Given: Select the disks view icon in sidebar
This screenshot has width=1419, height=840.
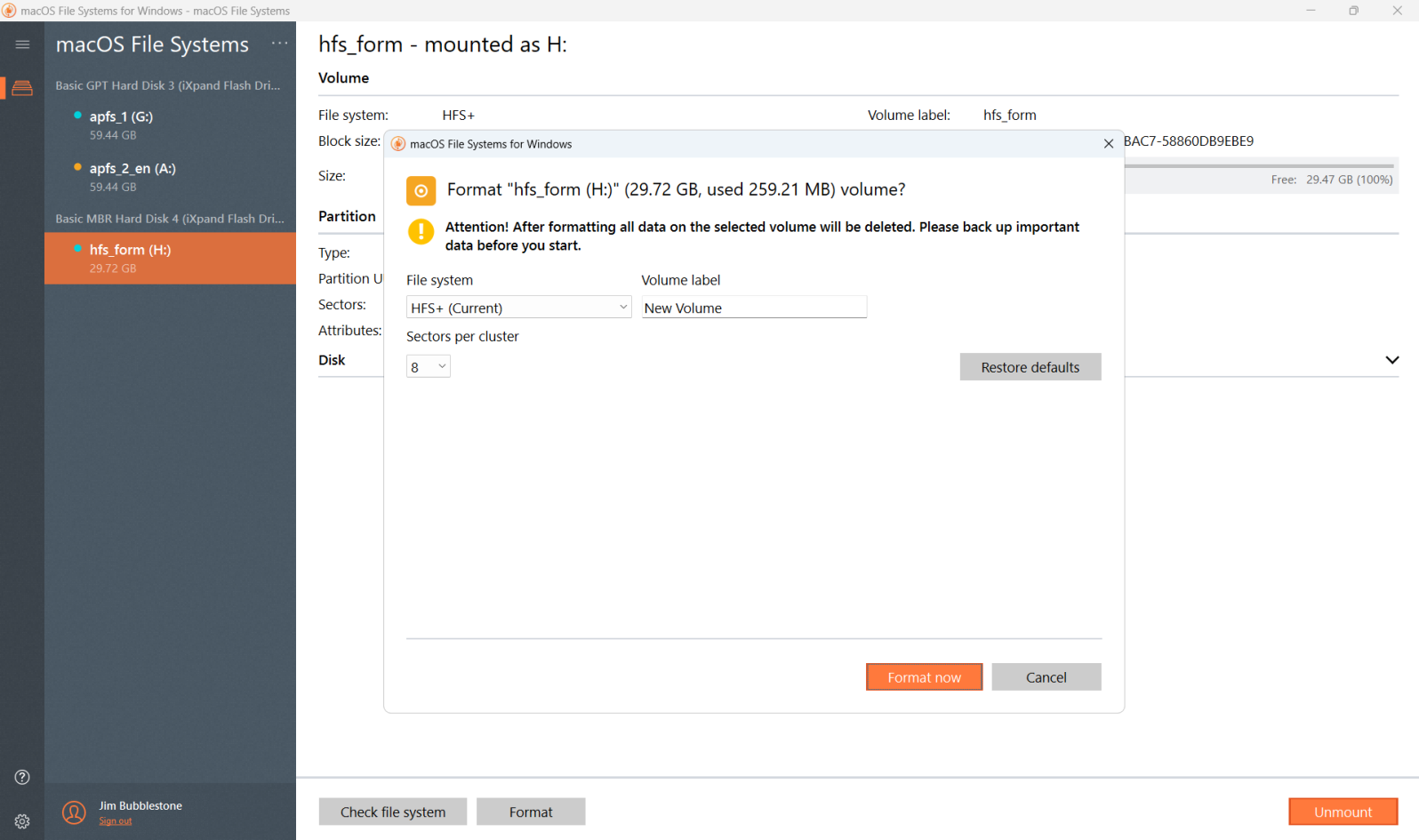Looking at the screenshot, I should pyautogui.click(x=22, y=88).
